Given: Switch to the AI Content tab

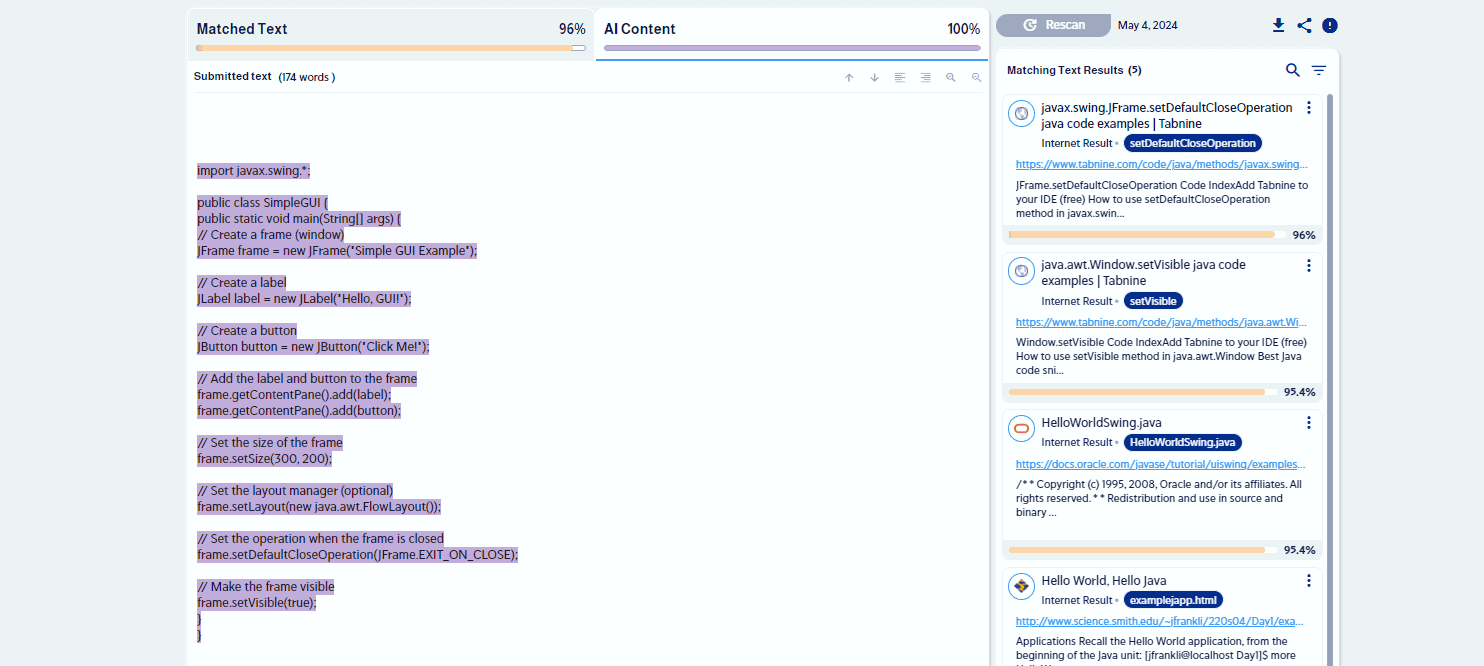Looking at the screenshot, I should pos(791,30).
